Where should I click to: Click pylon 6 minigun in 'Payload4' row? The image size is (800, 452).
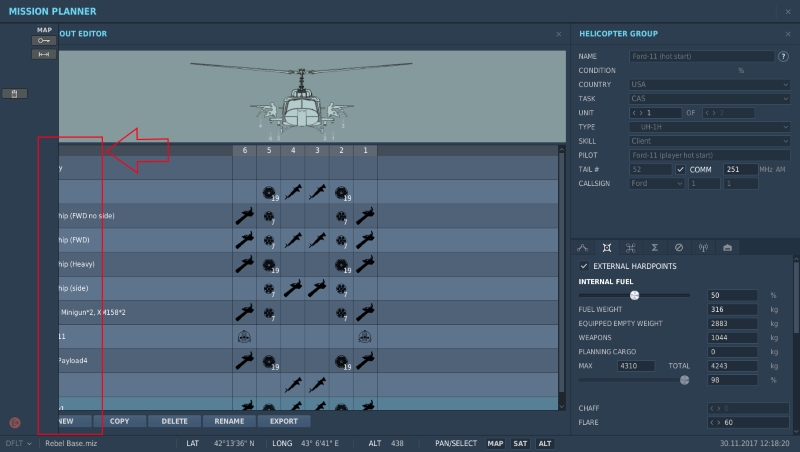coord(244,361)
